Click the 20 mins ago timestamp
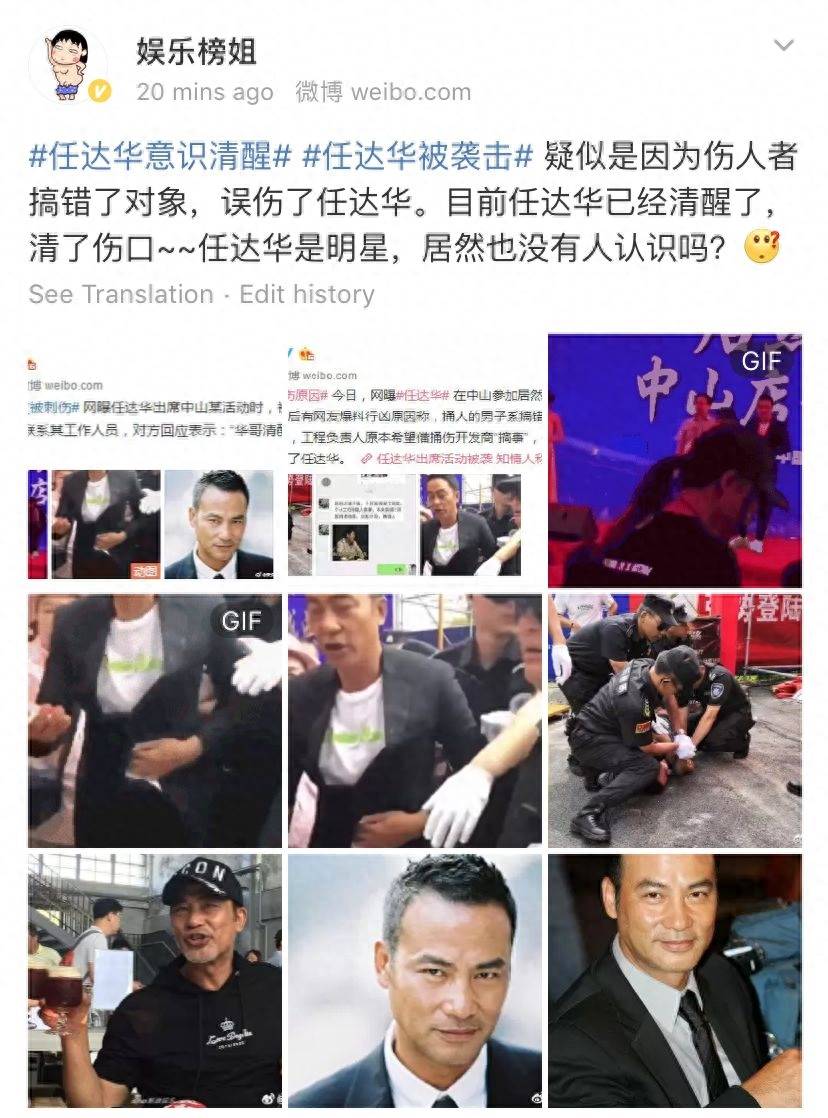 click(x=205, y=92)
